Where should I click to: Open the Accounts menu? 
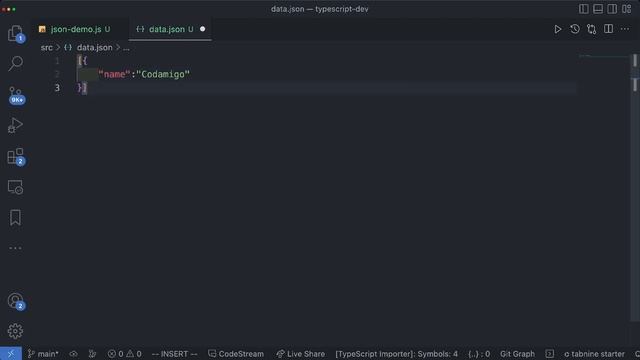coord(16,301)
